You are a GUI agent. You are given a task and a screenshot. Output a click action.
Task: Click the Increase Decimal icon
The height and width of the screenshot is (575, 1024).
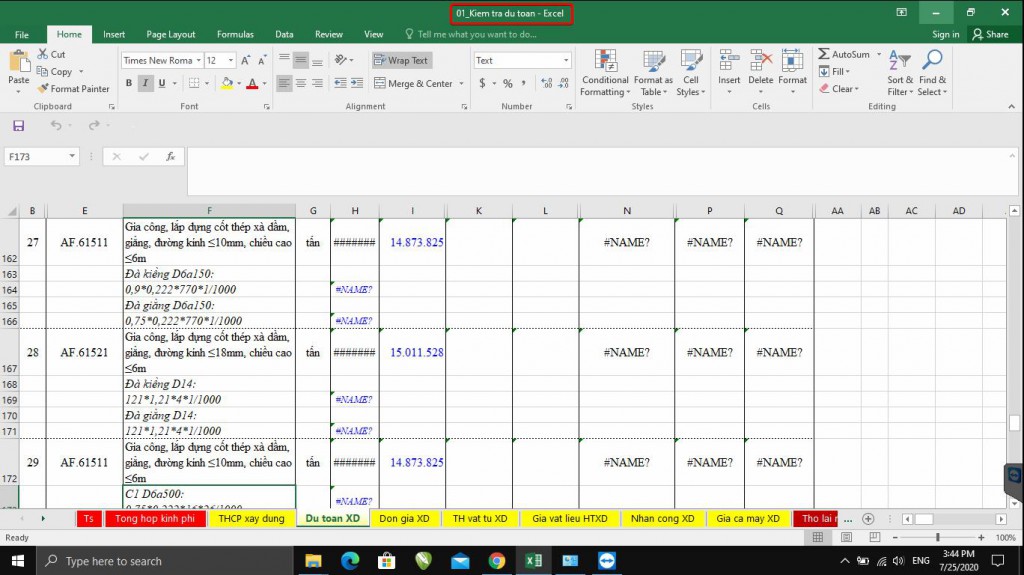(x=547, y=83)
